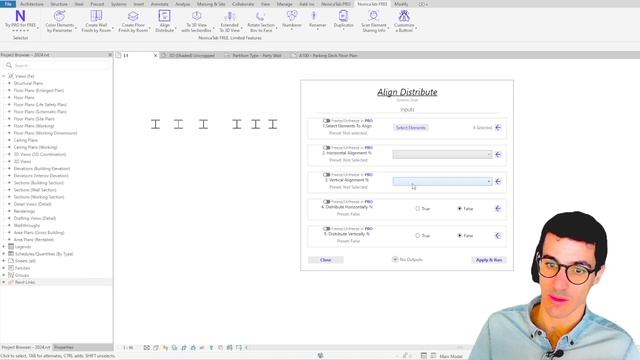Click Apply & Run button
This screenshot has height=360, width=640.
click(x=489, y=260)
